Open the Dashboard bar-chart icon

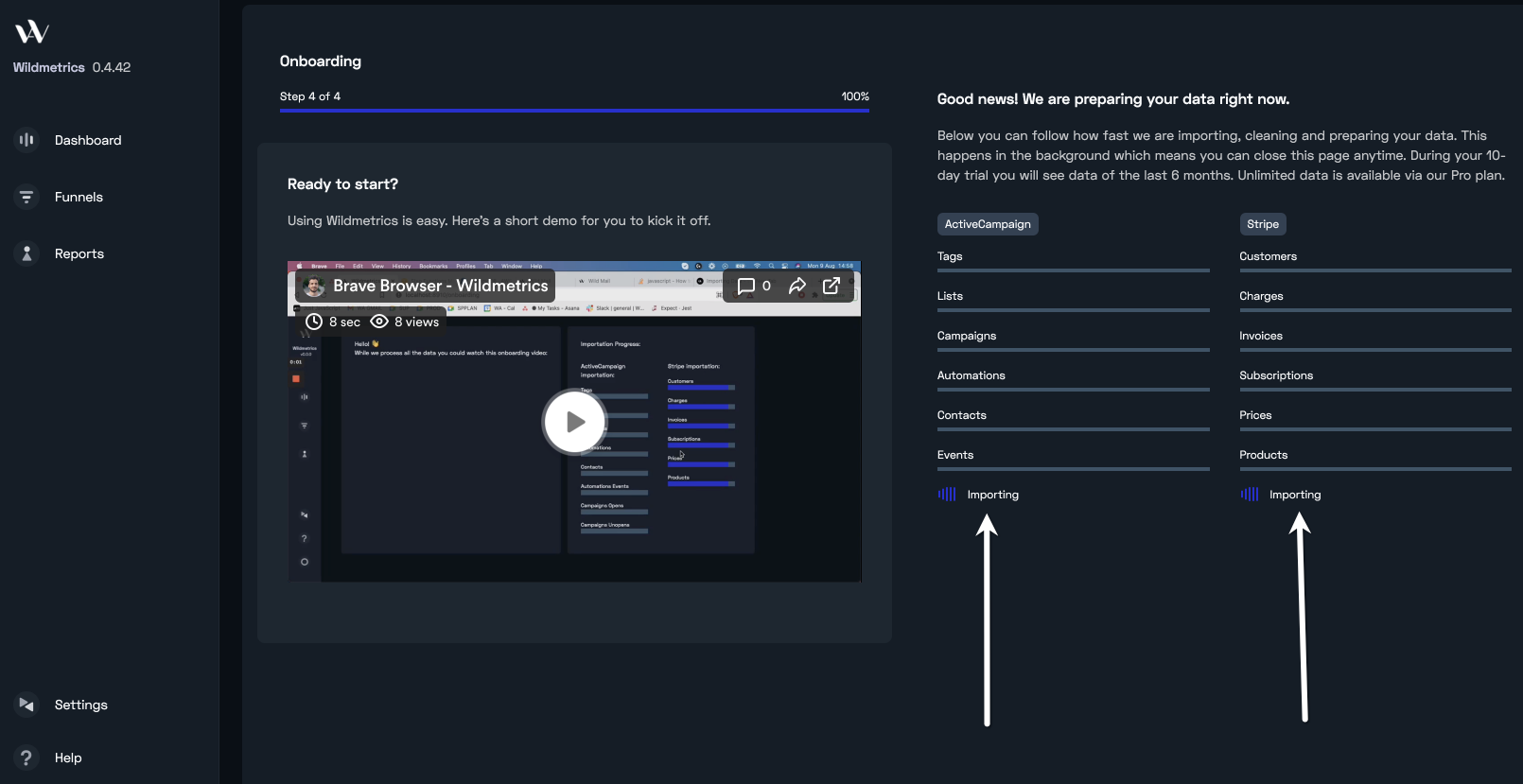pyautogui.click(x=26, y=140)
